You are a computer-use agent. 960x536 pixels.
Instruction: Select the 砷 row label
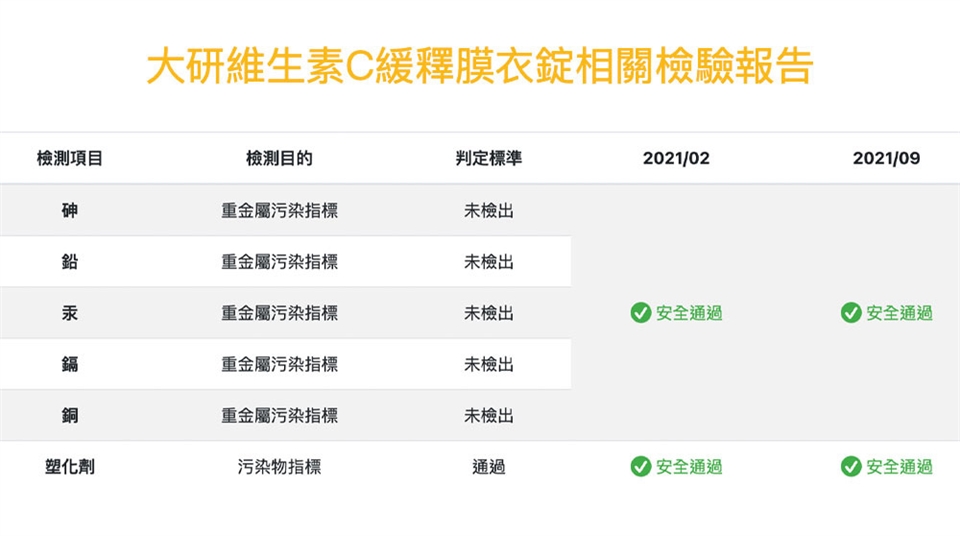69,211
